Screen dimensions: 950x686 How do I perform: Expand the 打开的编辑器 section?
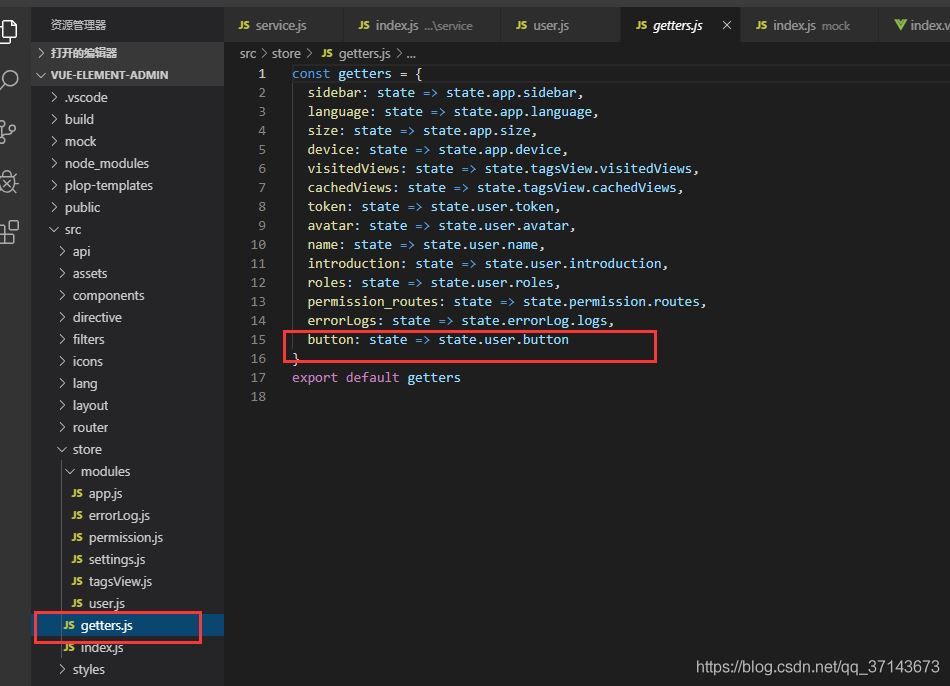(83, 53)
